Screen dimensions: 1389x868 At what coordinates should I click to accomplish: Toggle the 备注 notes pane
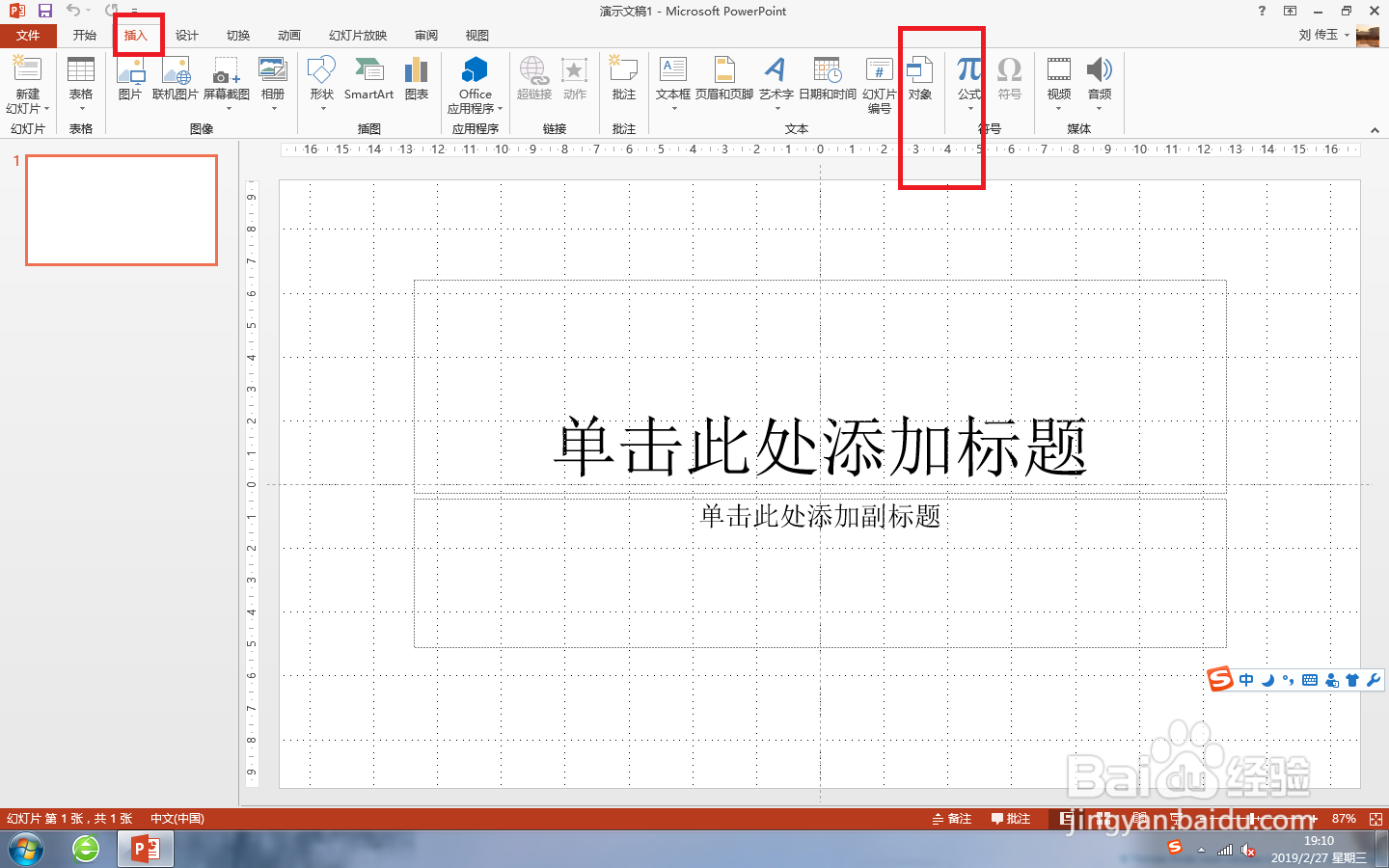tap(954, 818)
